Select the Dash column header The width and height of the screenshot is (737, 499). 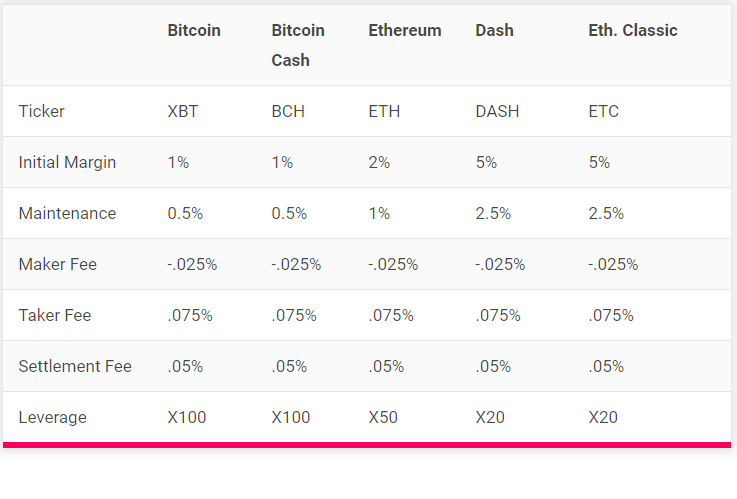(x=494, y=31)
